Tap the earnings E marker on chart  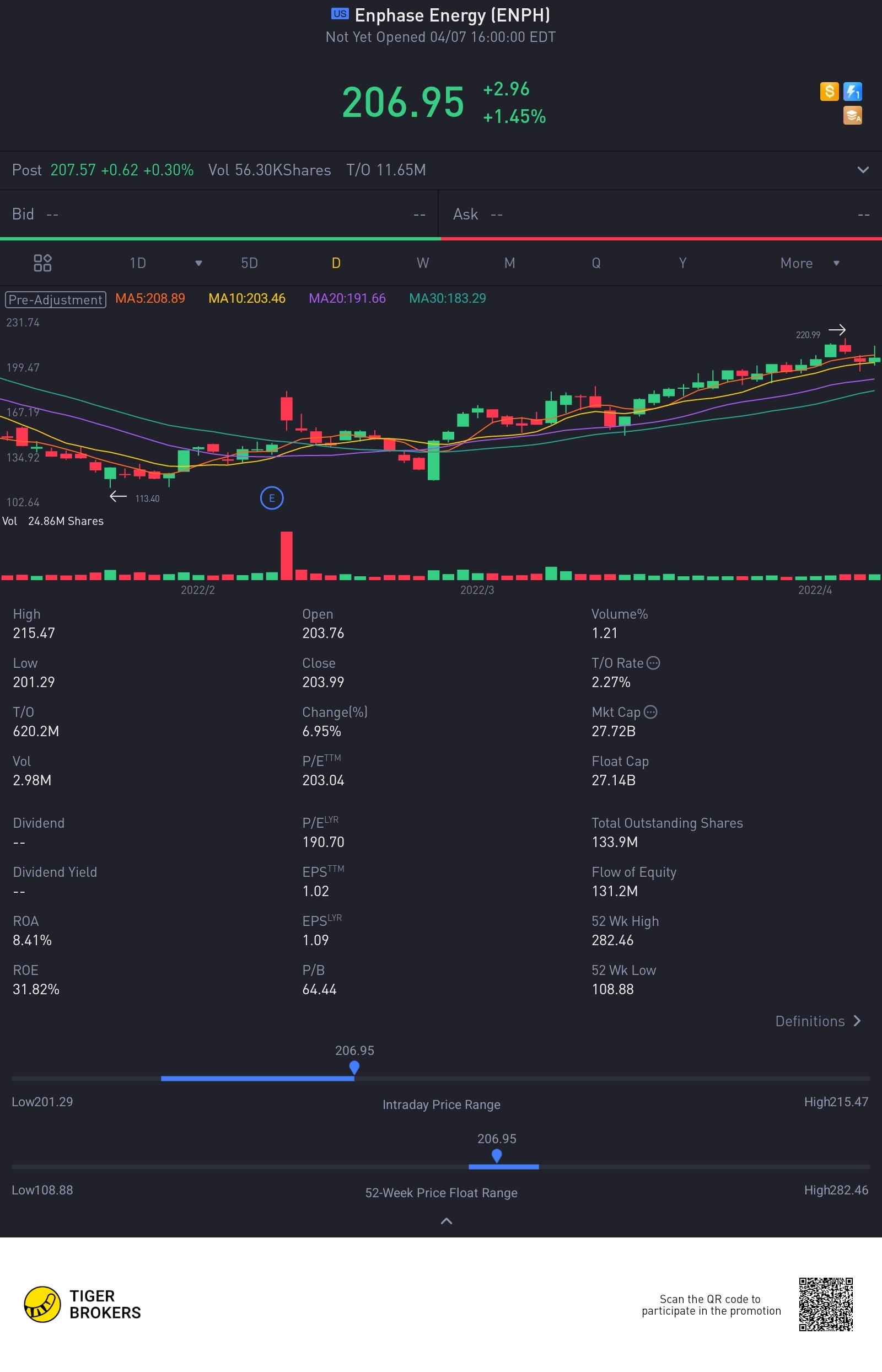[x=271, y=498]
